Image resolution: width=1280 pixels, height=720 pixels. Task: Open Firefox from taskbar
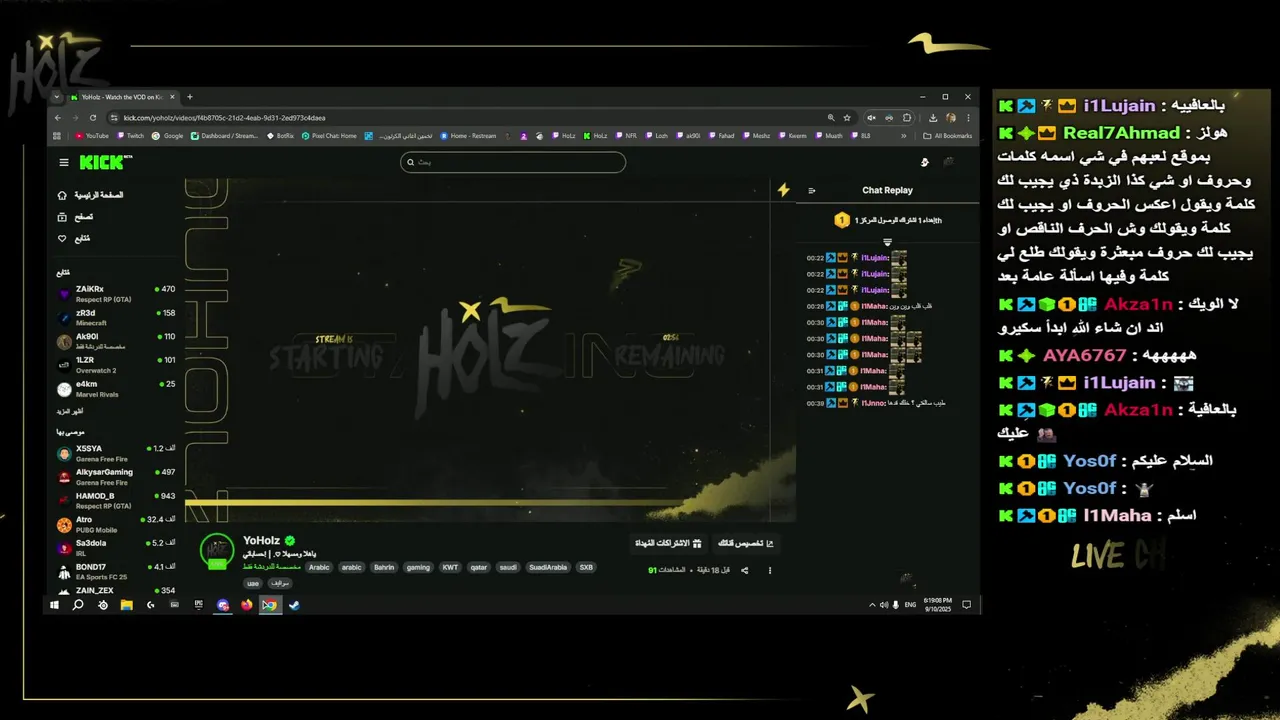coord(246,605)
